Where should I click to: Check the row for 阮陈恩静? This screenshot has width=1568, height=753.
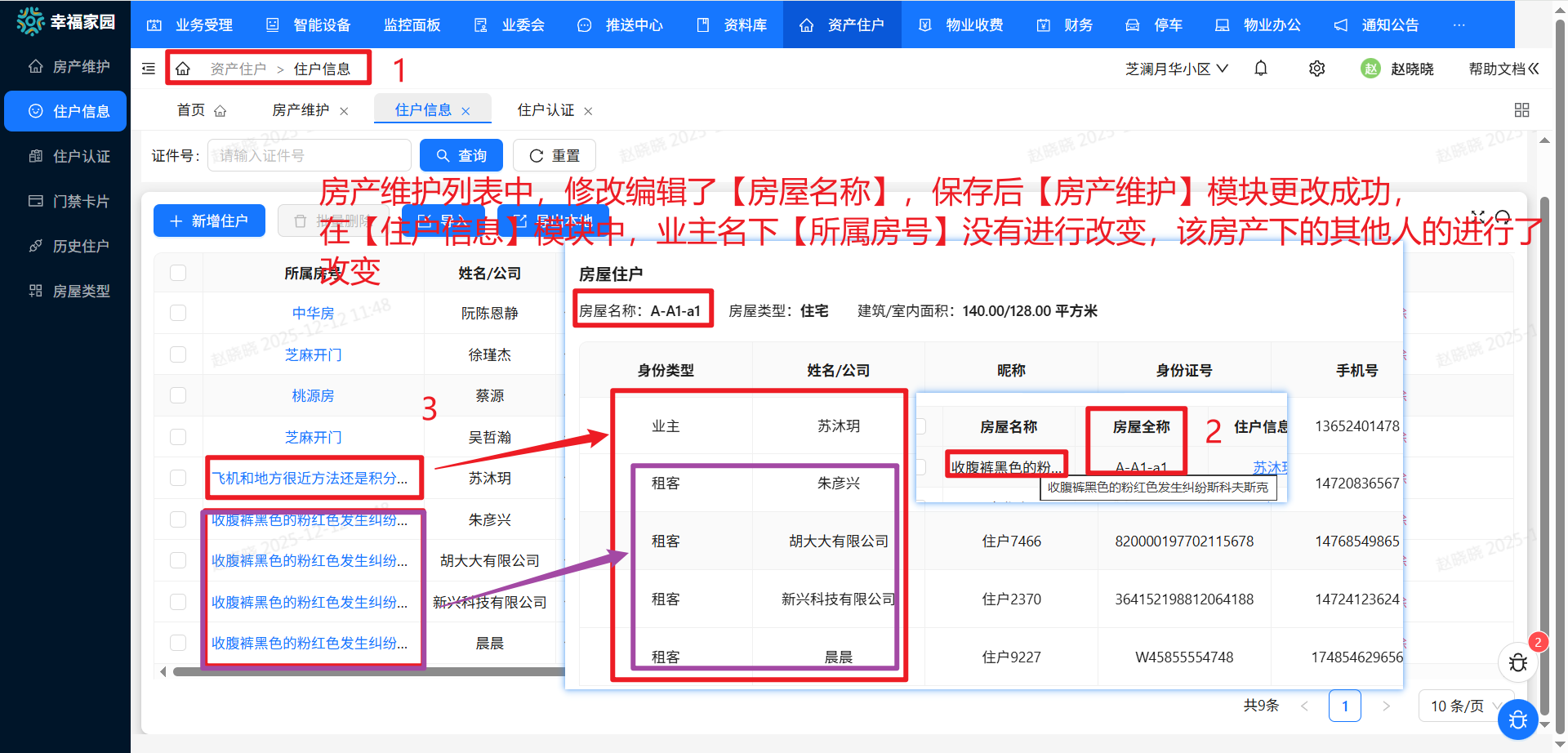coord(178,313)
